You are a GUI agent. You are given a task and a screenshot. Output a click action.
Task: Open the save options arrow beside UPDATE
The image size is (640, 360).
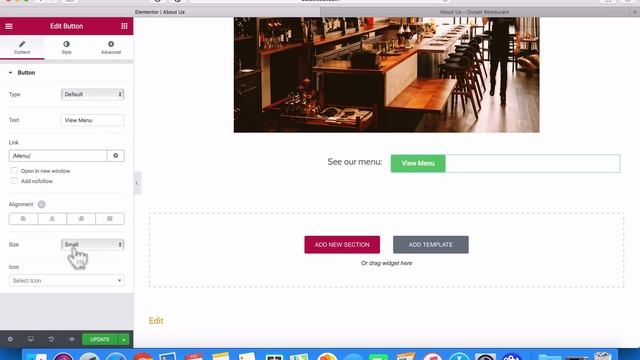(124, 339)
